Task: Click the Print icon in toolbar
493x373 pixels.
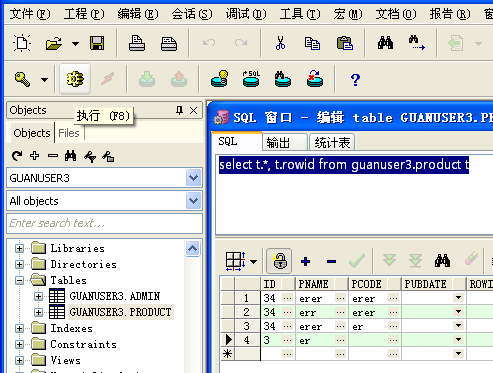Action: (x=137, y=43)
